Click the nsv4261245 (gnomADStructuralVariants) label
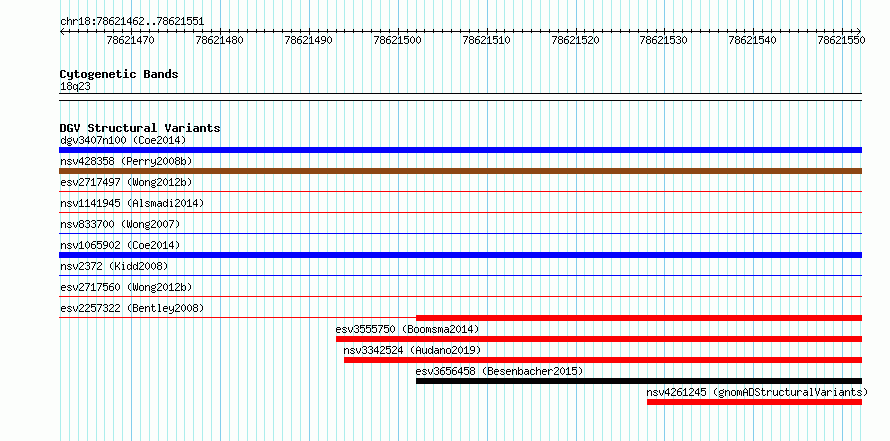 click(757, 392)
